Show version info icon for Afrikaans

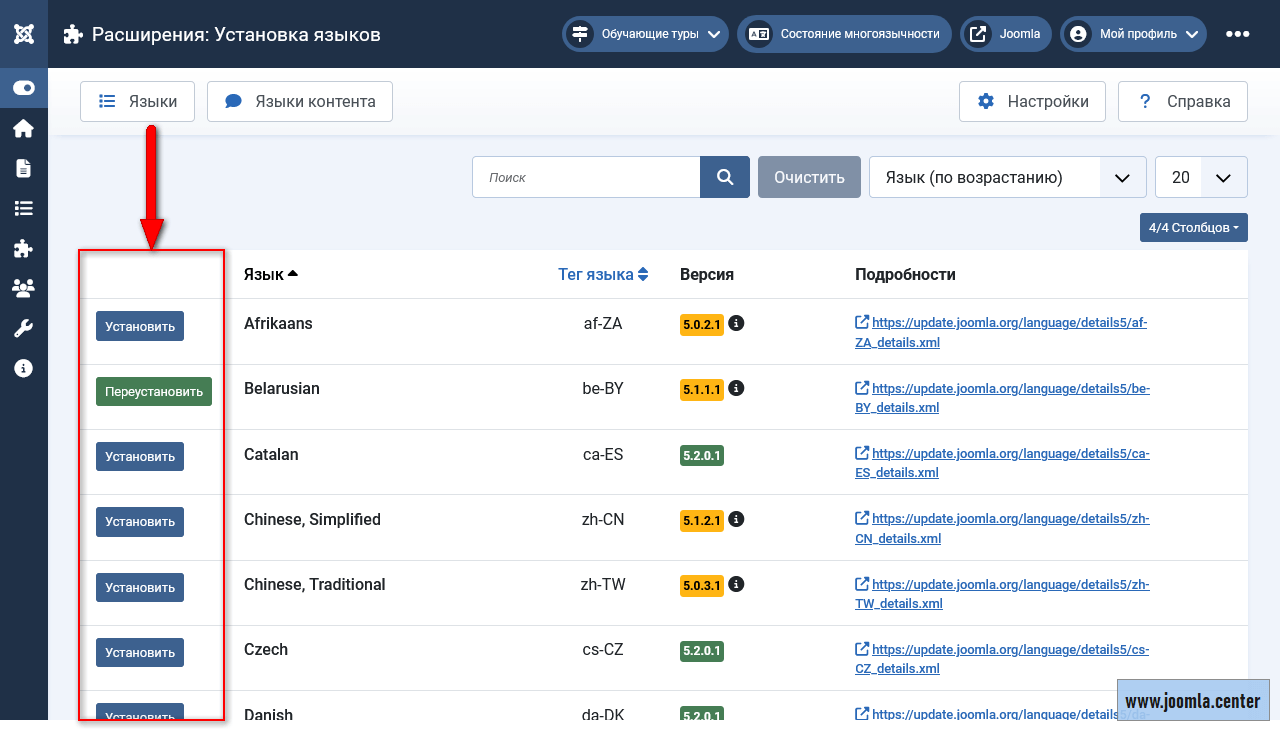click(x=736, y=323)
